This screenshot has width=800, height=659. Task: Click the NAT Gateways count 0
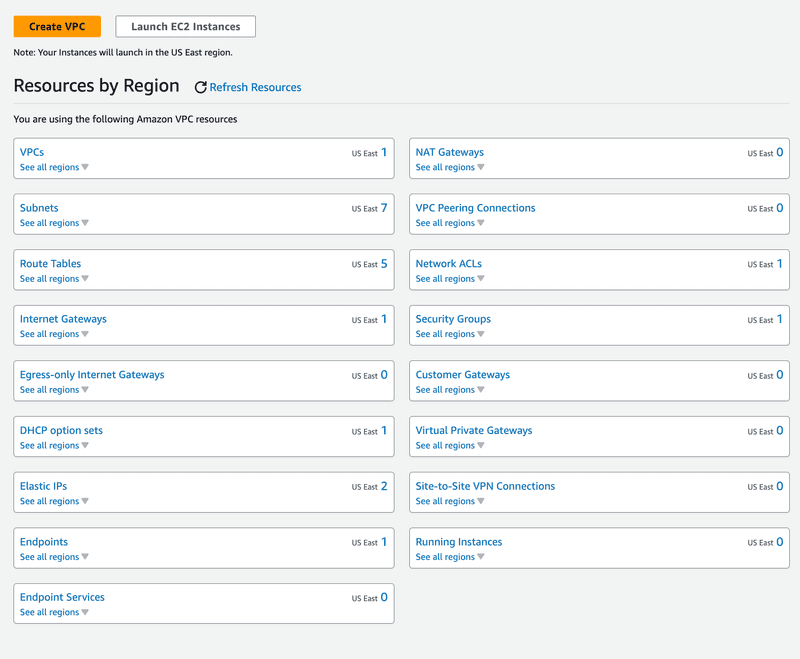pos(780,152)
